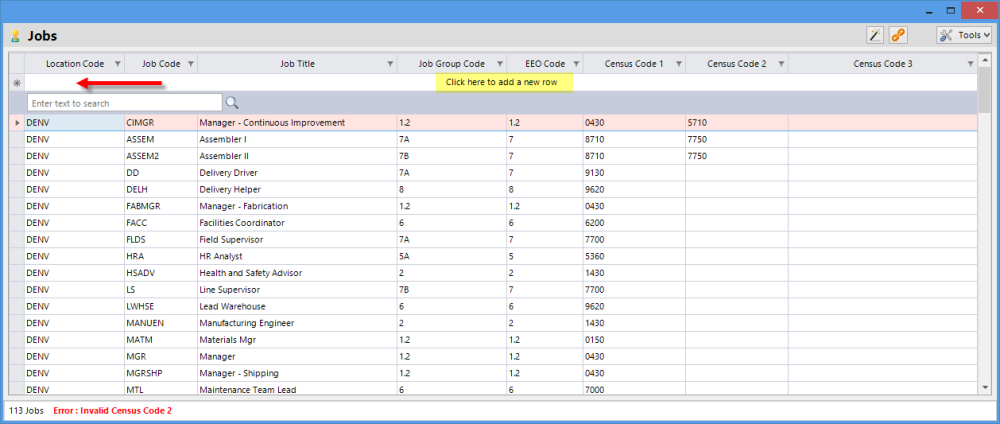Select the 'HR Analyst' title cell

click(x=297, y=256)
